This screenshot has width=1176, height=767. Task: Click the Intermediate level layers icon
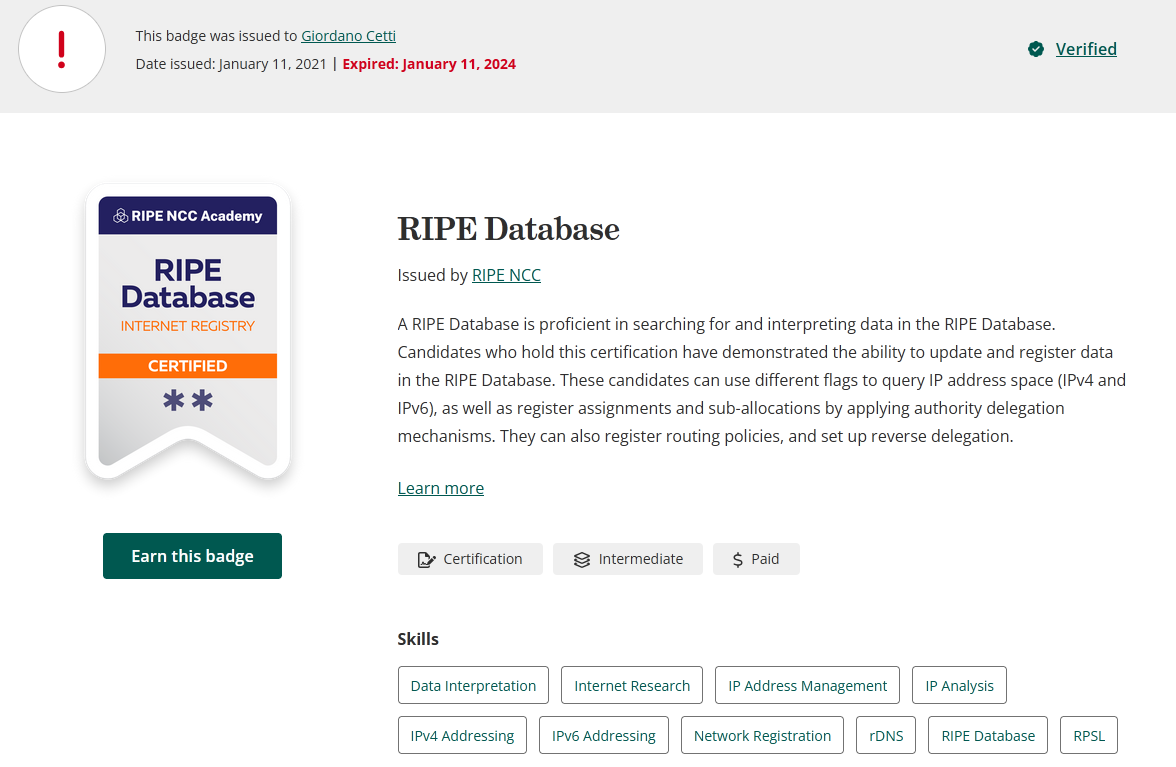(x=582, y=559)
